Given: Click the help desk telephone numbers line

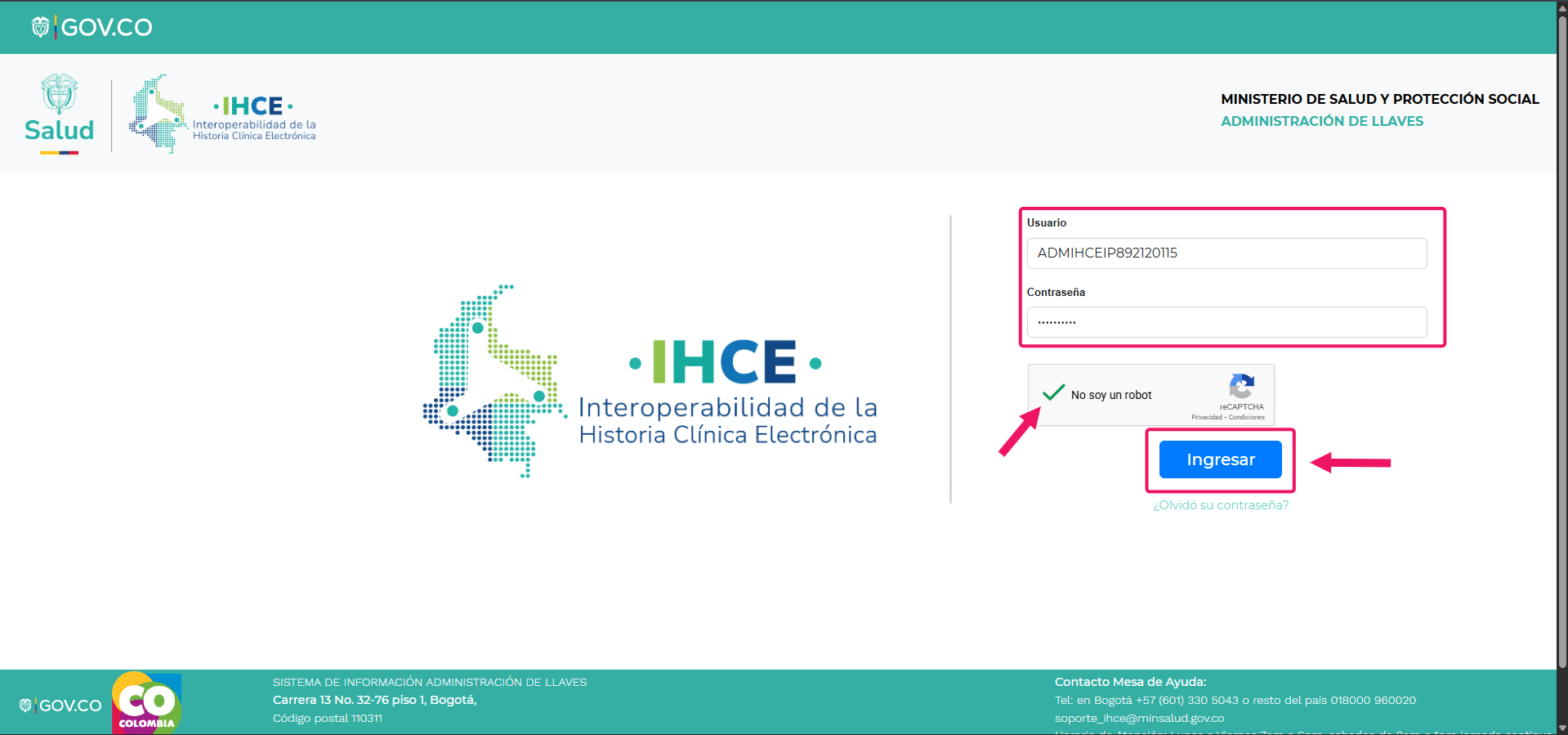Looking at the screenshot, I should (x=1235, y=701).
